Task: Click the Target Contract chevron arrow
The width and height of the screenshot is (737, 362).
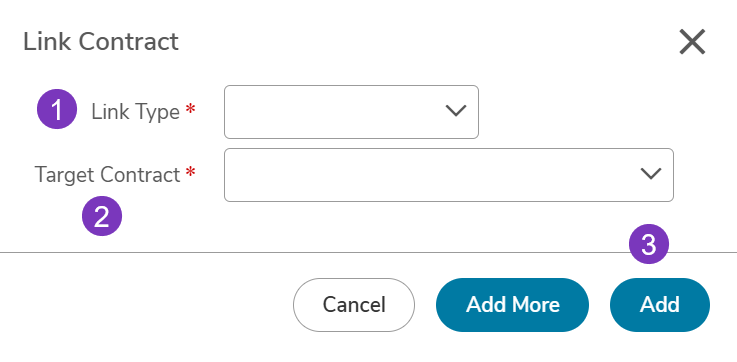Action: [651, 173]
